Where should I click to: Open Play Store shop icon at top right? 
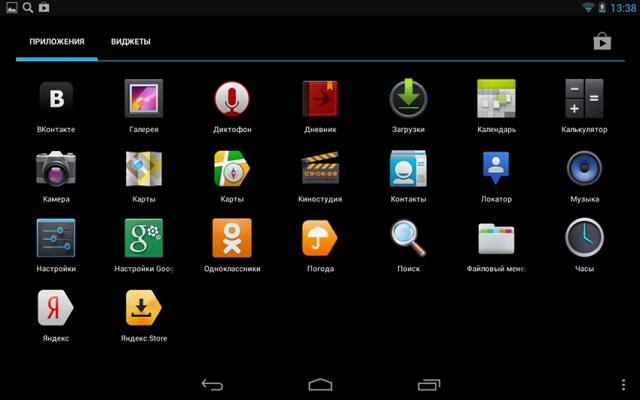coord(601,41)
